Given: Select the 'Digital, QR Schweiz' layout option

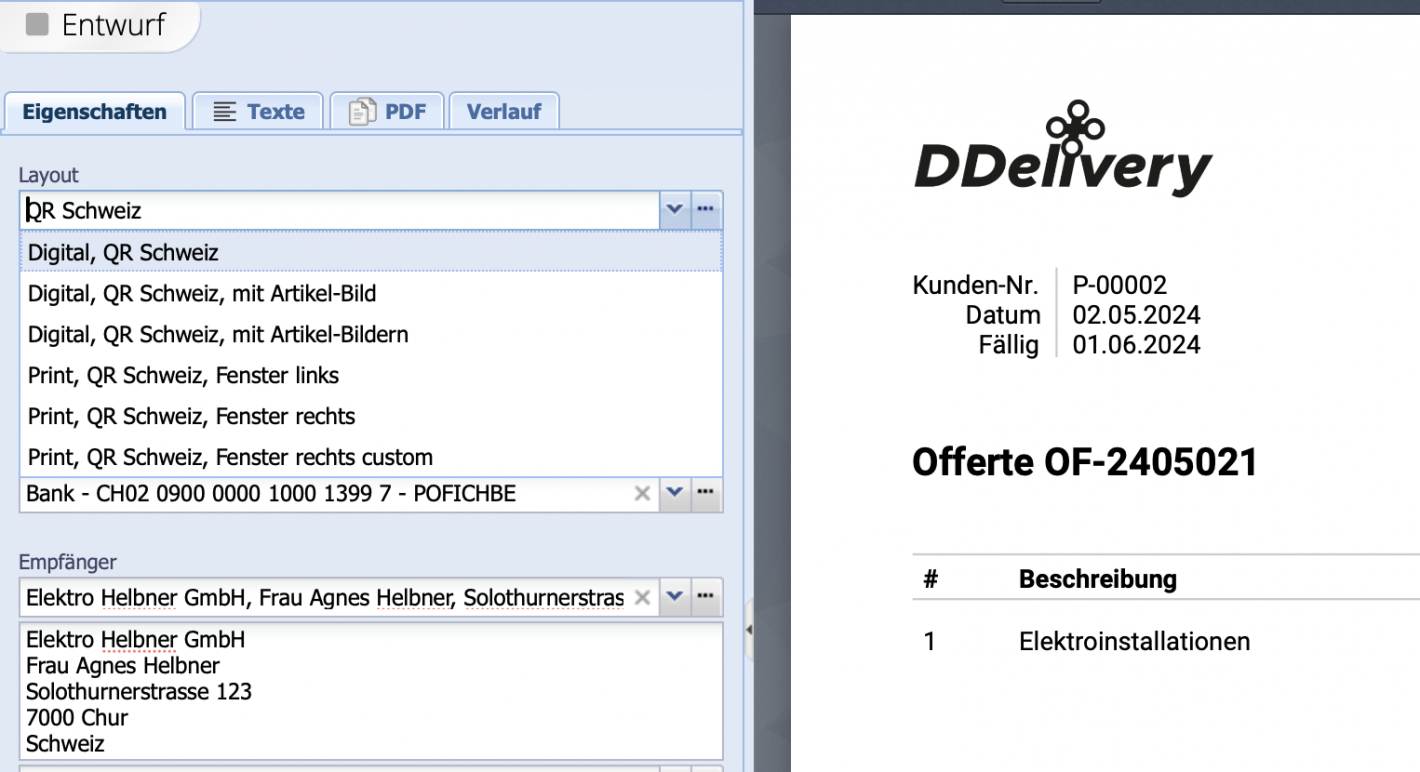Looking at the screenshot, I should coord(123,252).
